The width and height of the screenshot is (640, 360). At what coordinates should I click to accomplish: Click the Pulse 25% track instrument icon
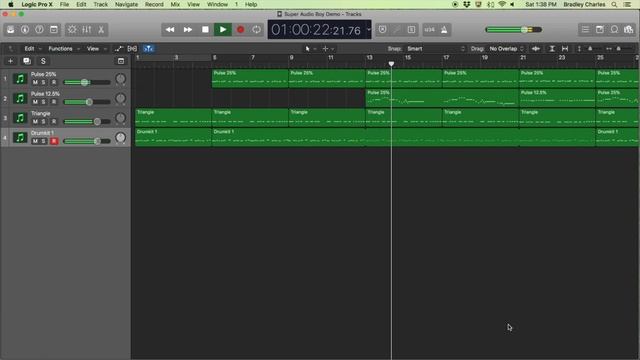[20, 78]
